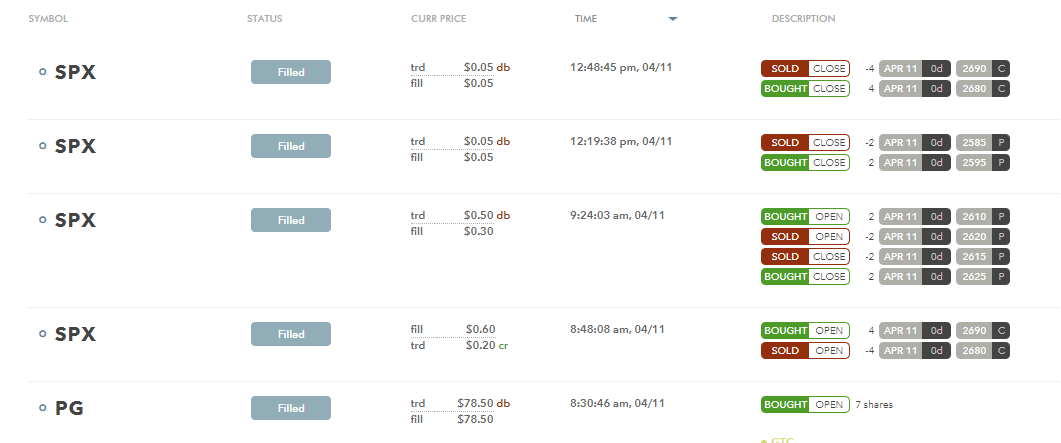Click the circle icon beside 8:48:08 SPX order
1061x443 pixels.
[x=43, y=334]
